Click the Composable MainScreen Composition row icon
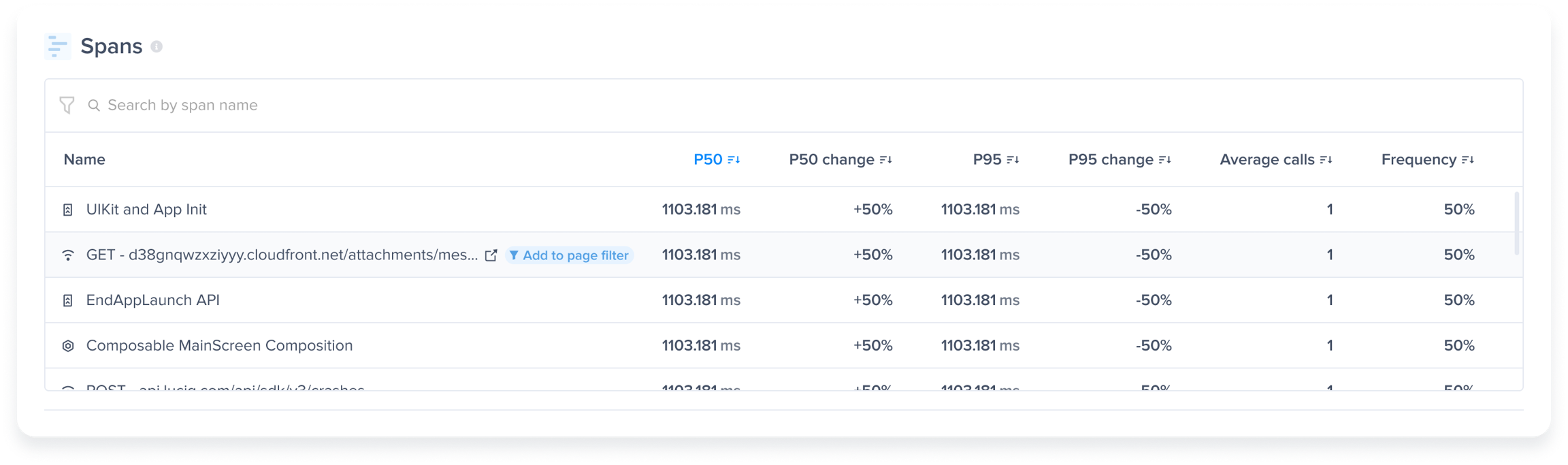 [x=68, y=346]
